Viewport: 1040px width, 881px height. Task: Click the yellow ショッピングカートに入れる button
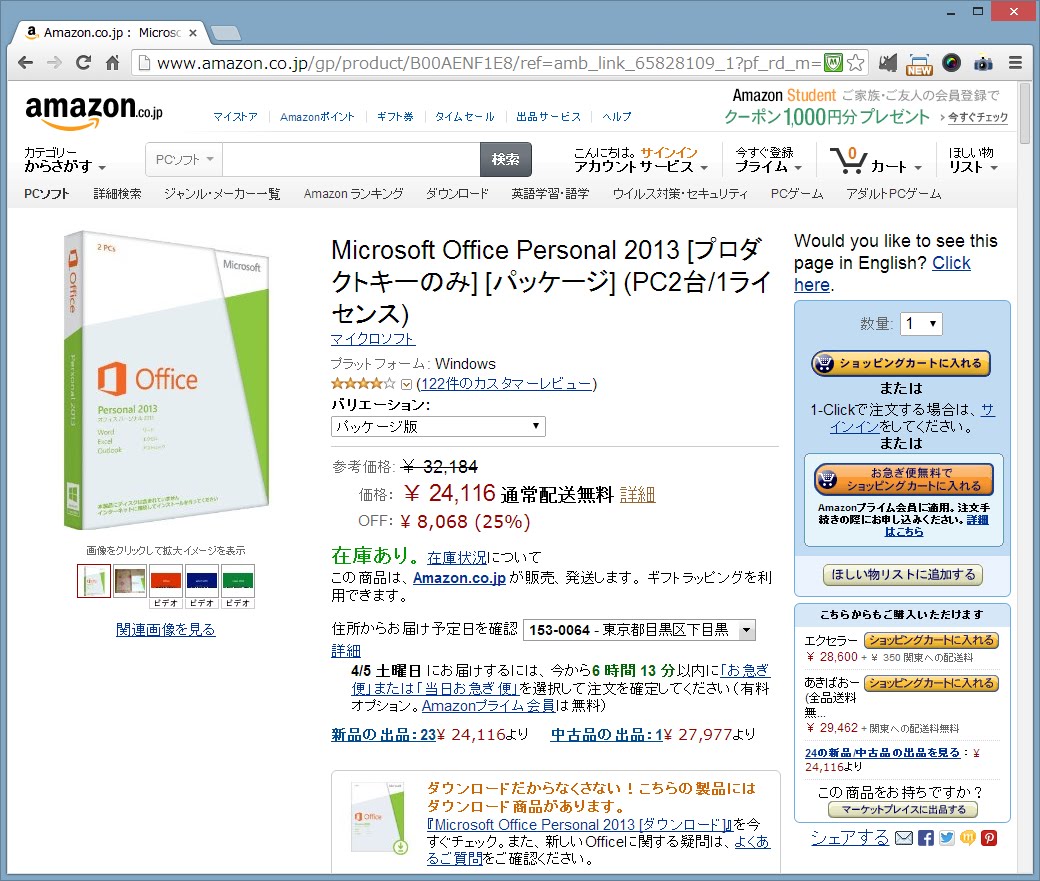pyautogui.click(x=901, y=364)
